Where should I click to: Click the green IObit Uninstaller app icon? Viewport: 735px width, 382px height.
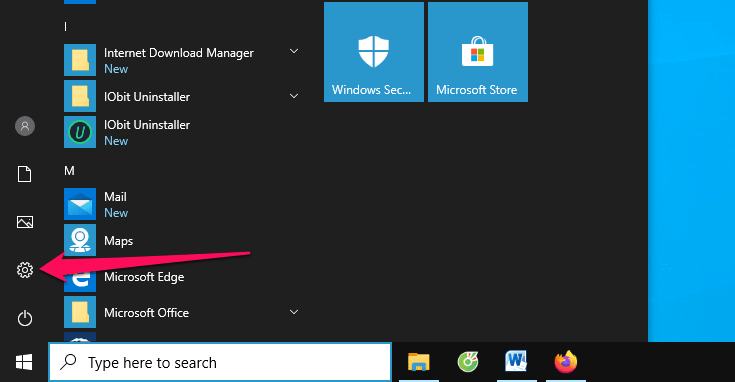[x=80, y=132]
